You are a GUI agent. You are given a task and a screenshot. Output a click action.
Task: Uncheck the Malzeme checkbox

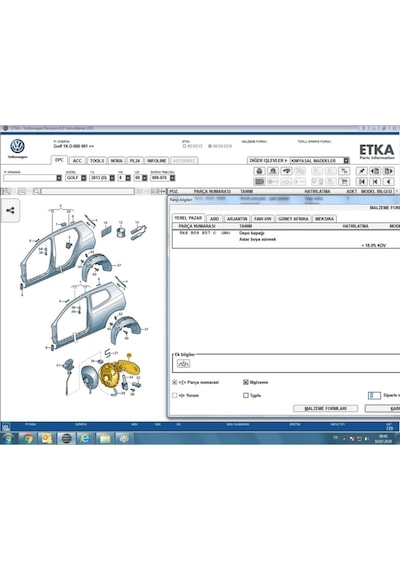[x=246, y=382]
